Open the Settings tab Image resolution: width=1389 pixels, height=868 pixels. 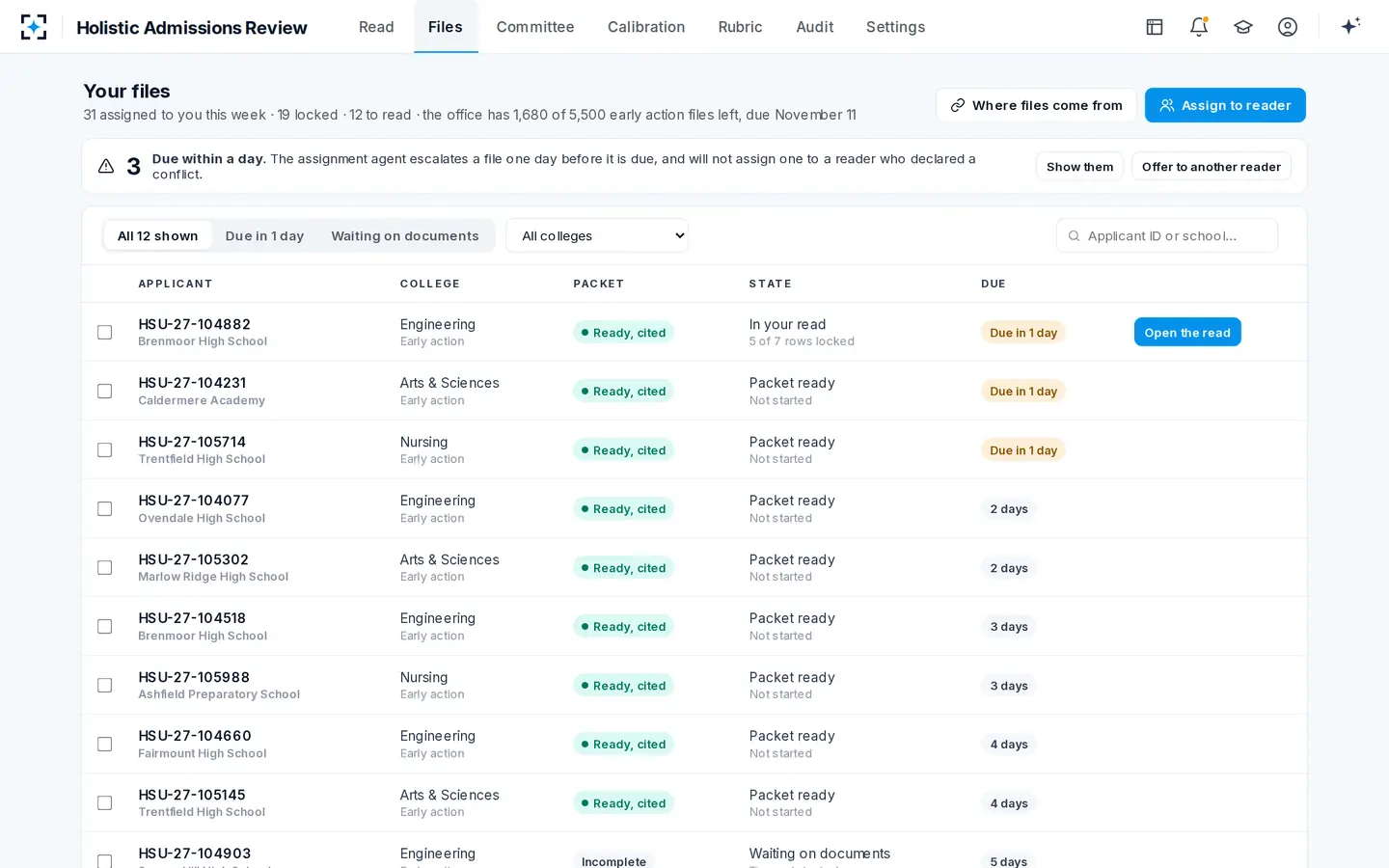tap(895, 27)
